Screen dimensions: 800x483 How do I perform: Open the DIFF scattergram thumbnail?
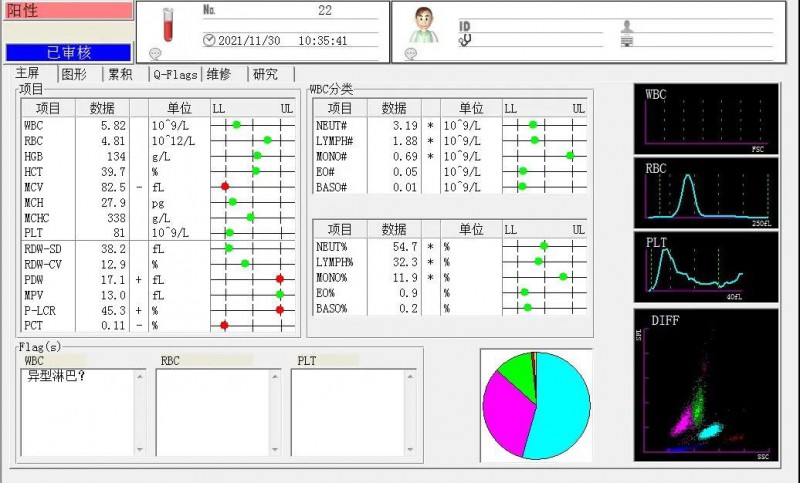point(706,385)
